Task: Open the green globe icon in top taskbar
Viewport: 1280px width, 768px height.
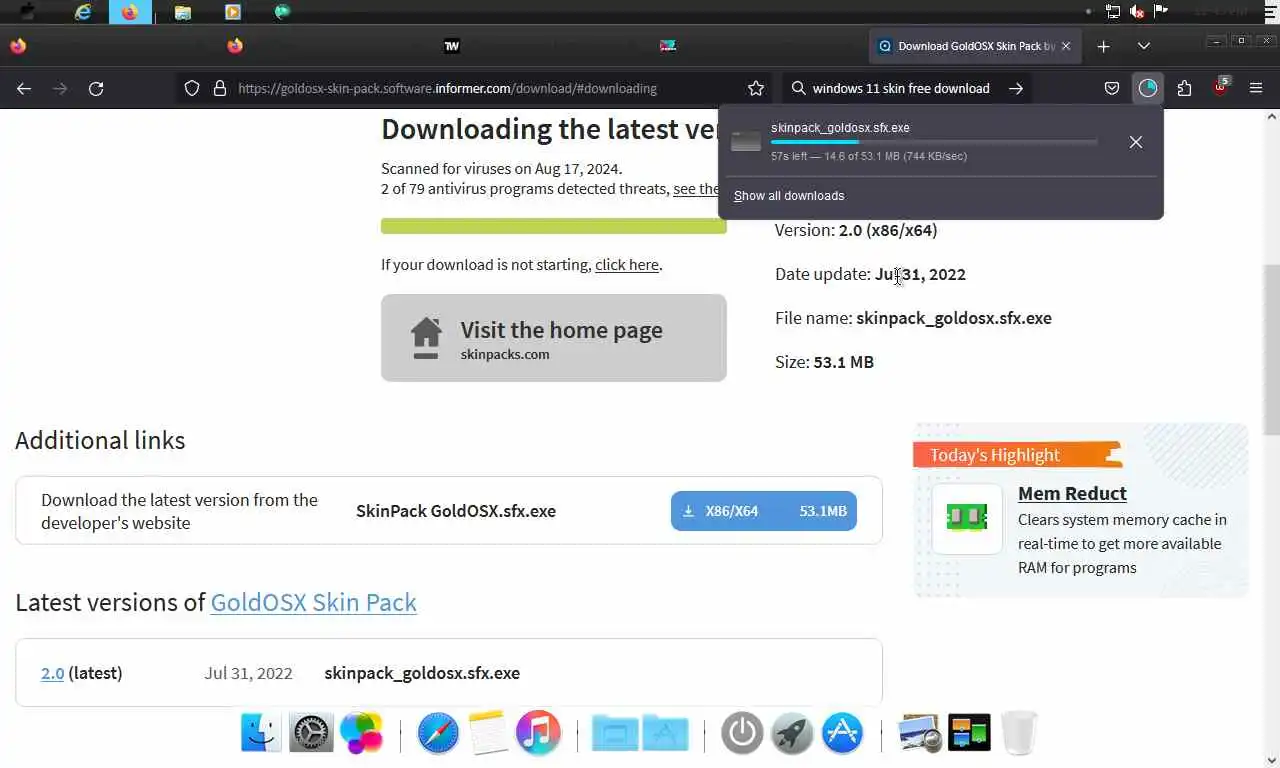Action: point(282,12)
